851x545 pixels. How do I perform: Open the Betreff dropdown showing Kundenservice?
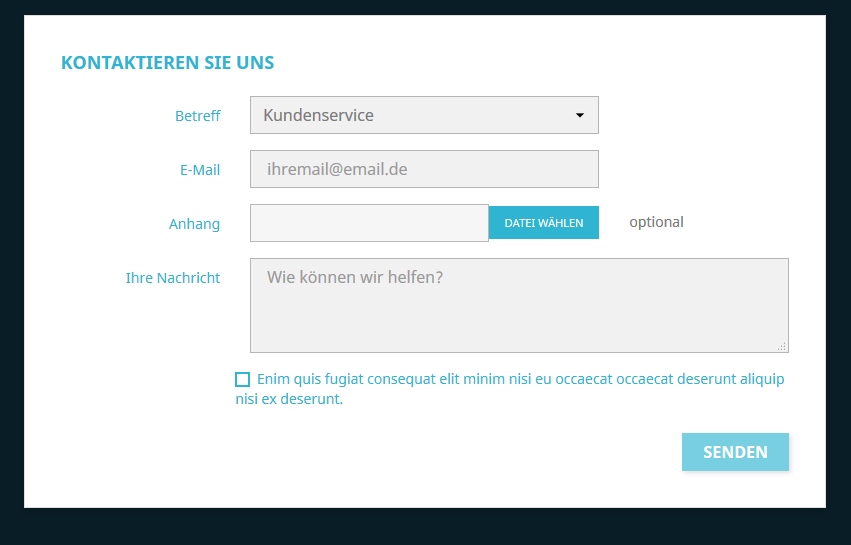point(424,115)
